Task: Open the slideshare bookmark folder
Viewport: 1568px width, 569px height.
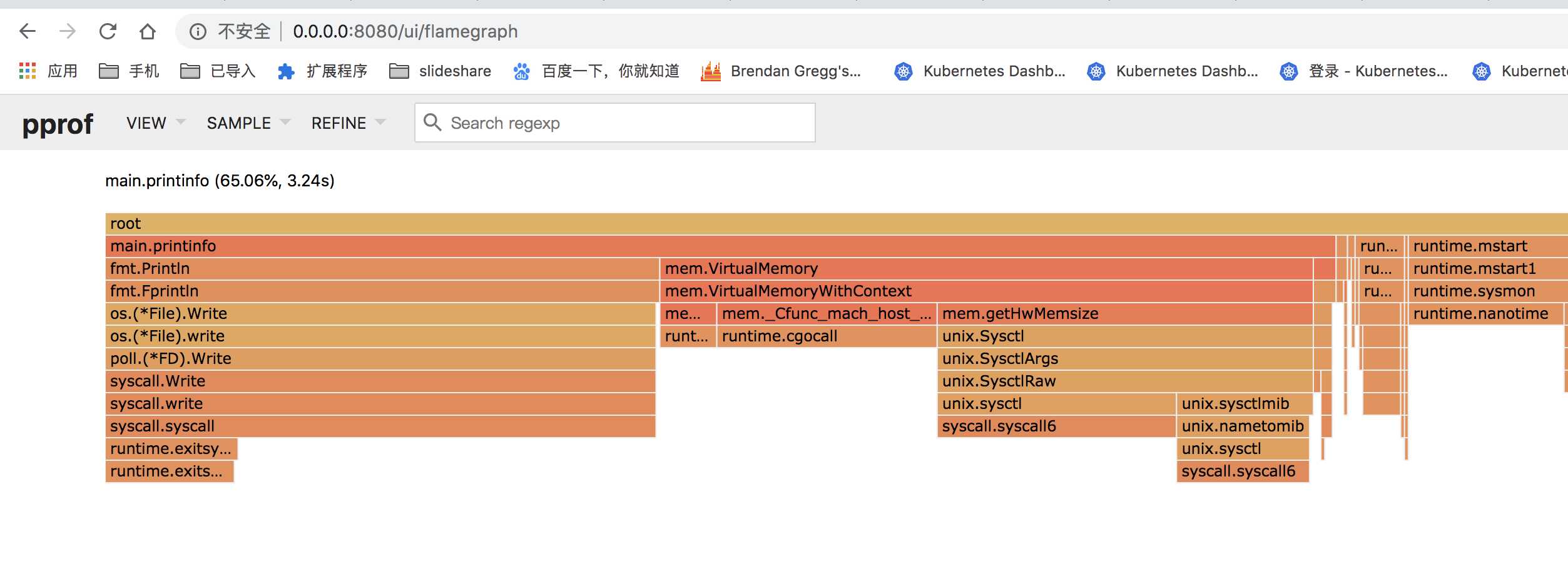Action: pyautogui.click(x=440, y=71)
